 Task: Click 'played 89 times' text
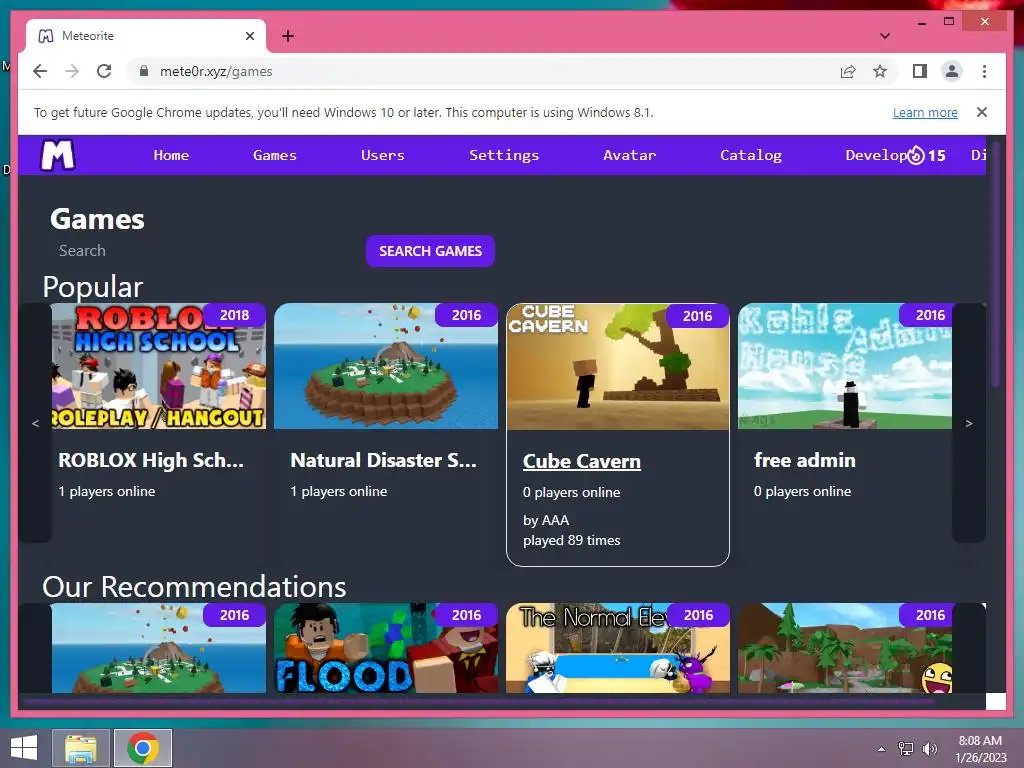coord(571,540)
